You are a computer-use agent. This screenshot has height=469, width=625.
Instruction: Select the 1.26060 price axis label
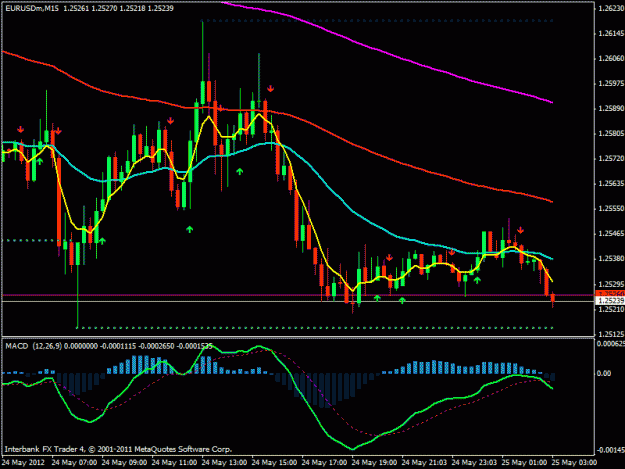[x=611, y=58]
